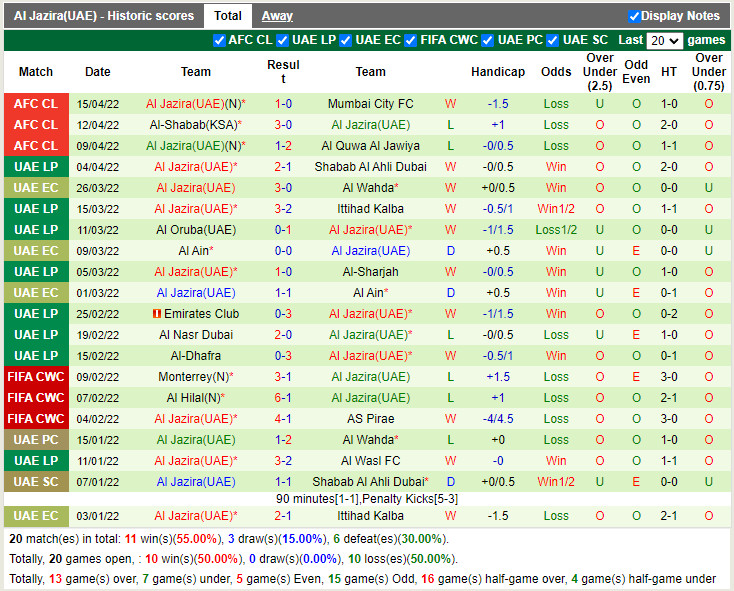Click red card icon beside Emirates Club
This screenshot has width=734, height=591.
point(157,314)
